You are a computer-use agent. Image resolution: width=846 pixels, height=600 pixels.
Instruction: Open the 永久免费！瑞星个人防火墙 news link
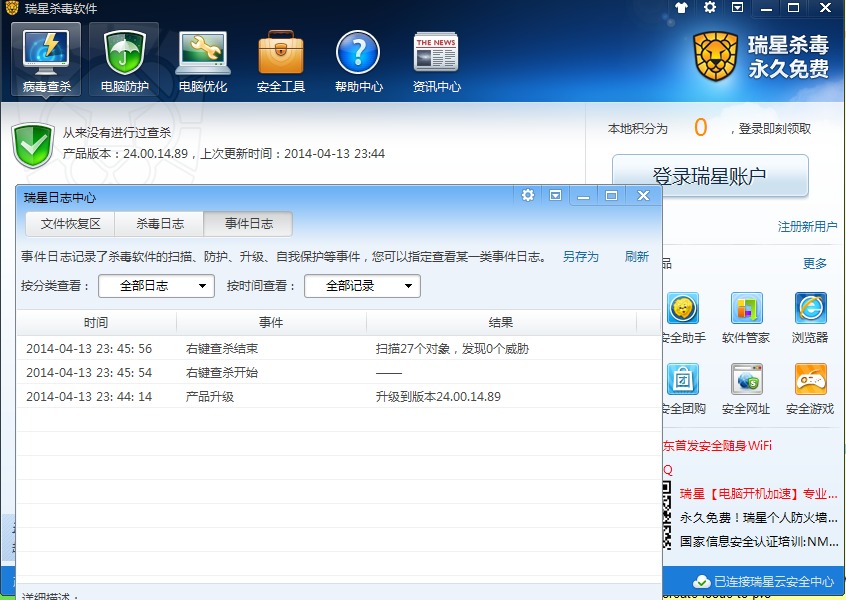pyautogui.click(x=758, y=517)
